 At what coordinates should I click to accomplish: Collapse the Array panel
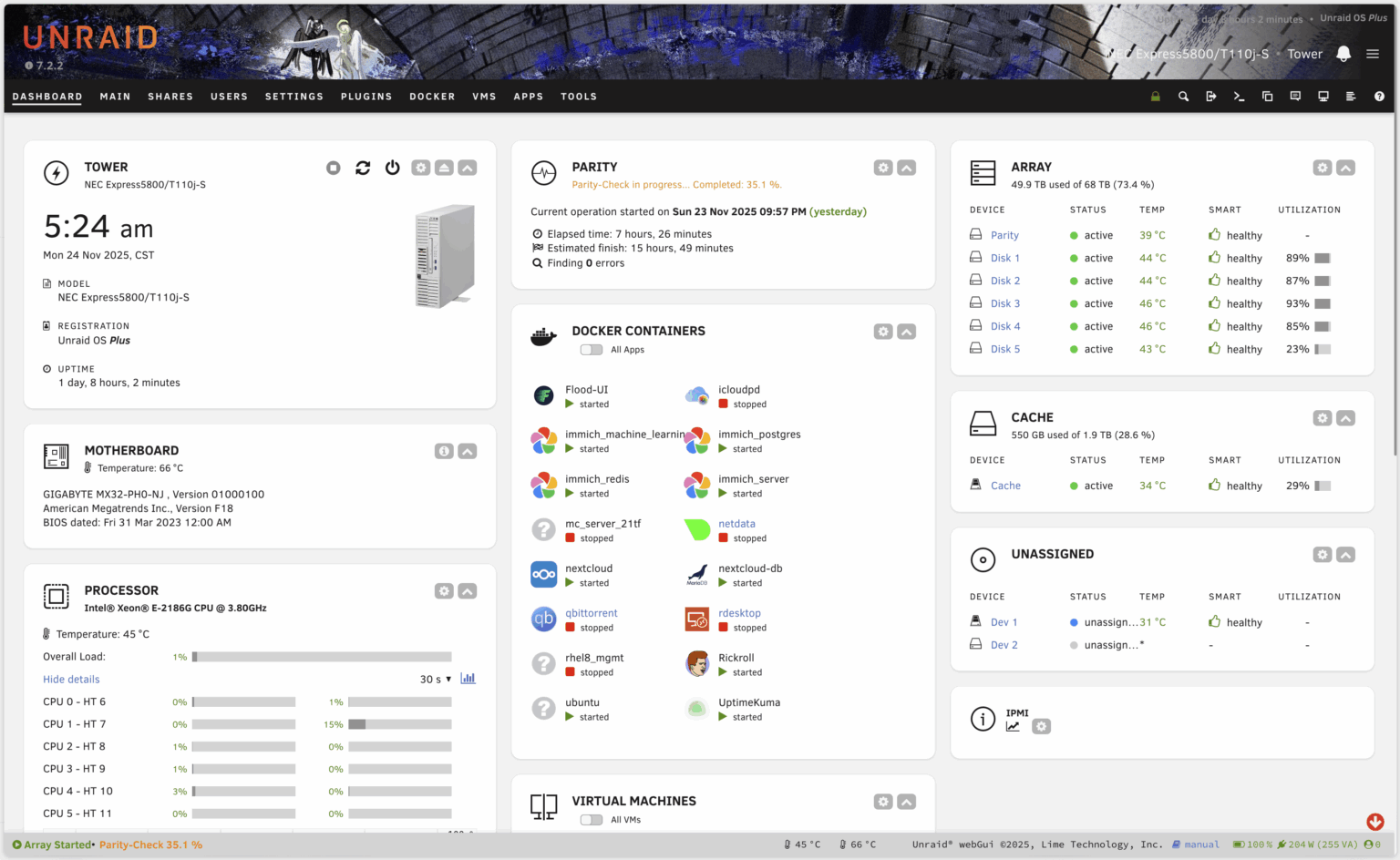tap(1346, 168)
